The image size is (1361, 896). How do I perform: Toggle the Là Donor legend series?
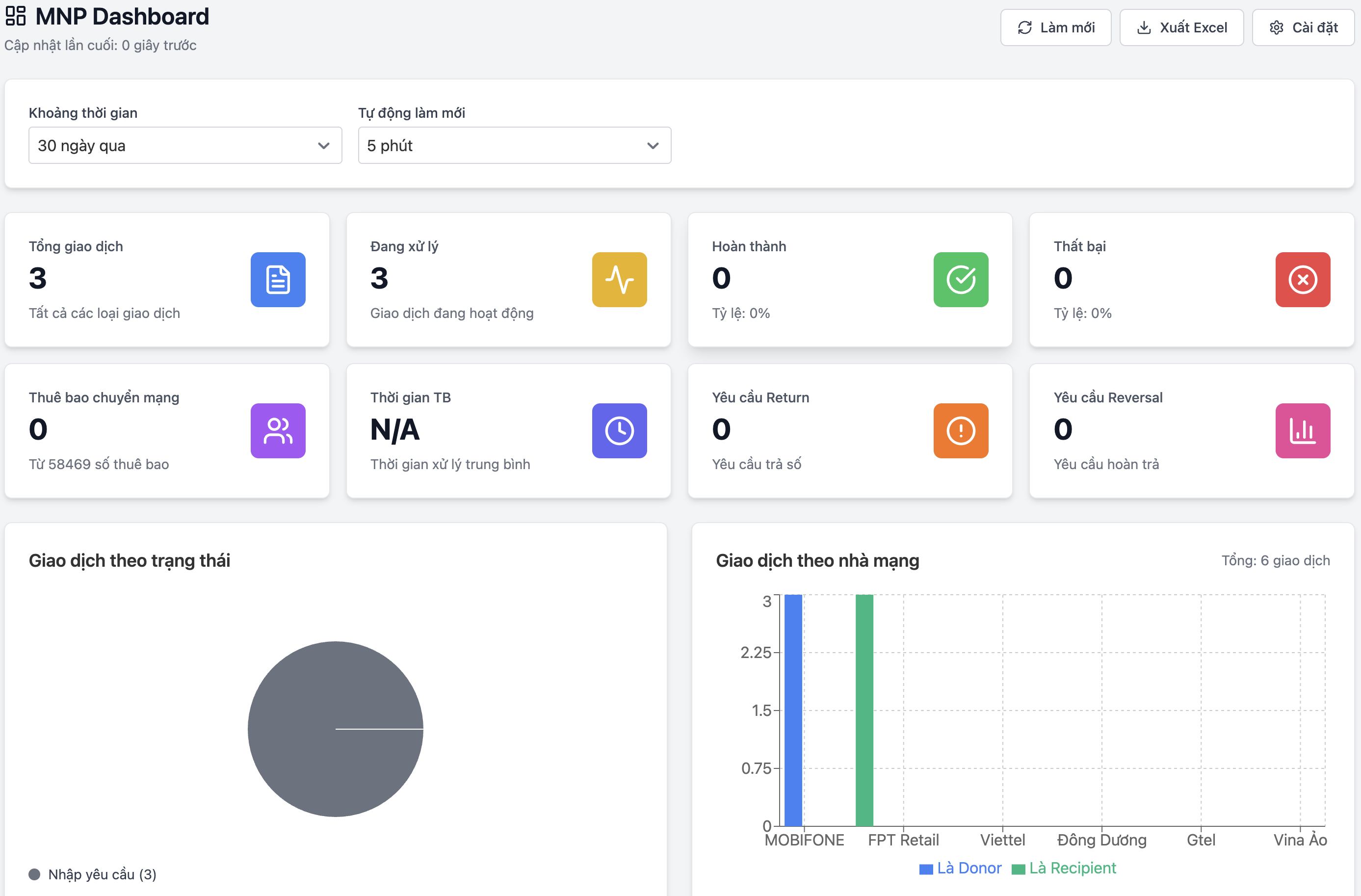coord(961,868)
